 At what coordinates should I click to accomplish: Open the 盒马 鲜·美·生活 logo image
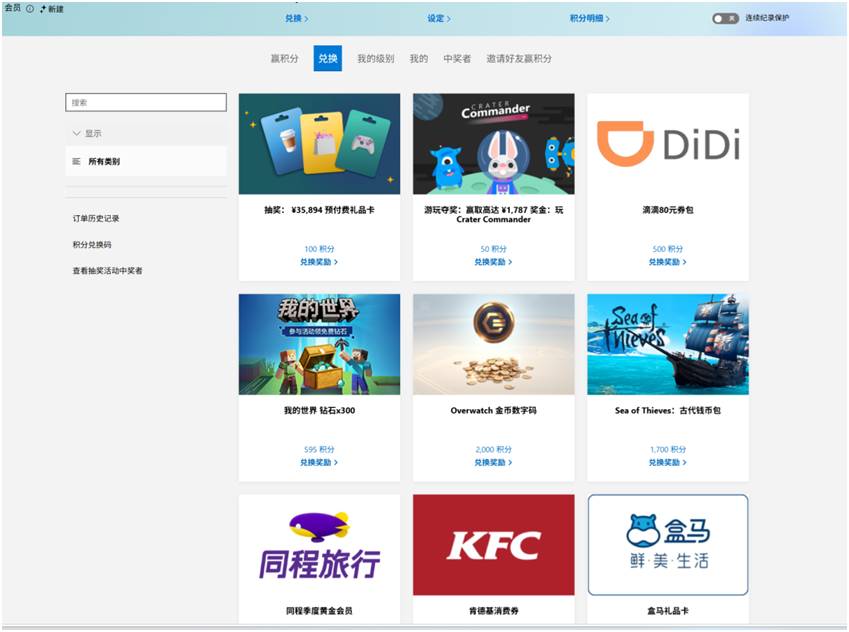point(668,544)
